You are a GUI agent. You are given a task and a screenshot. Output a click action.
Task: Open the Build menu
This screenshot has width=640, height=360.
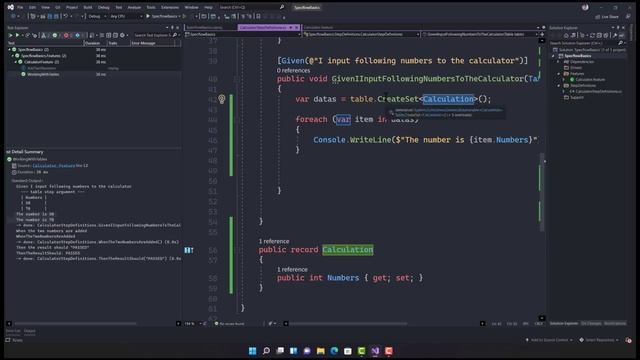pos(88,7)
